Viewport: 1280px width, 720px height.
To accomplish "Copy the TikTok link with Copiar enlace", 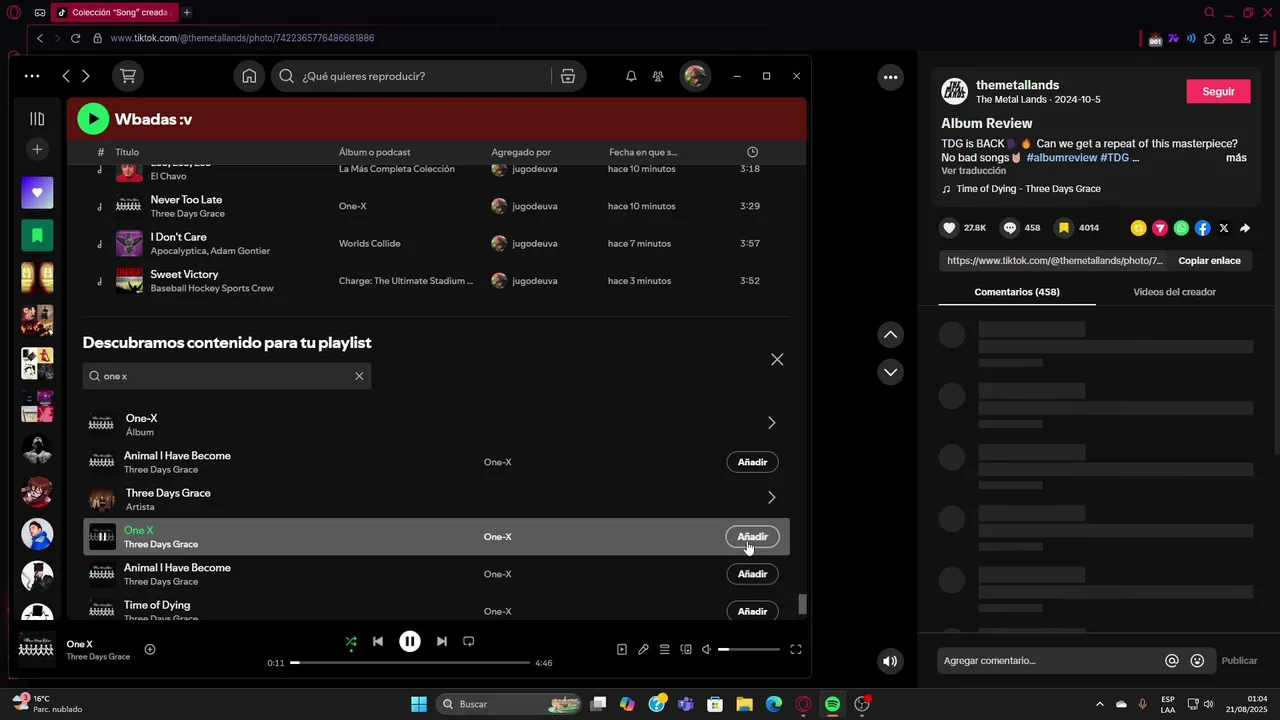I will point(1209,261).
